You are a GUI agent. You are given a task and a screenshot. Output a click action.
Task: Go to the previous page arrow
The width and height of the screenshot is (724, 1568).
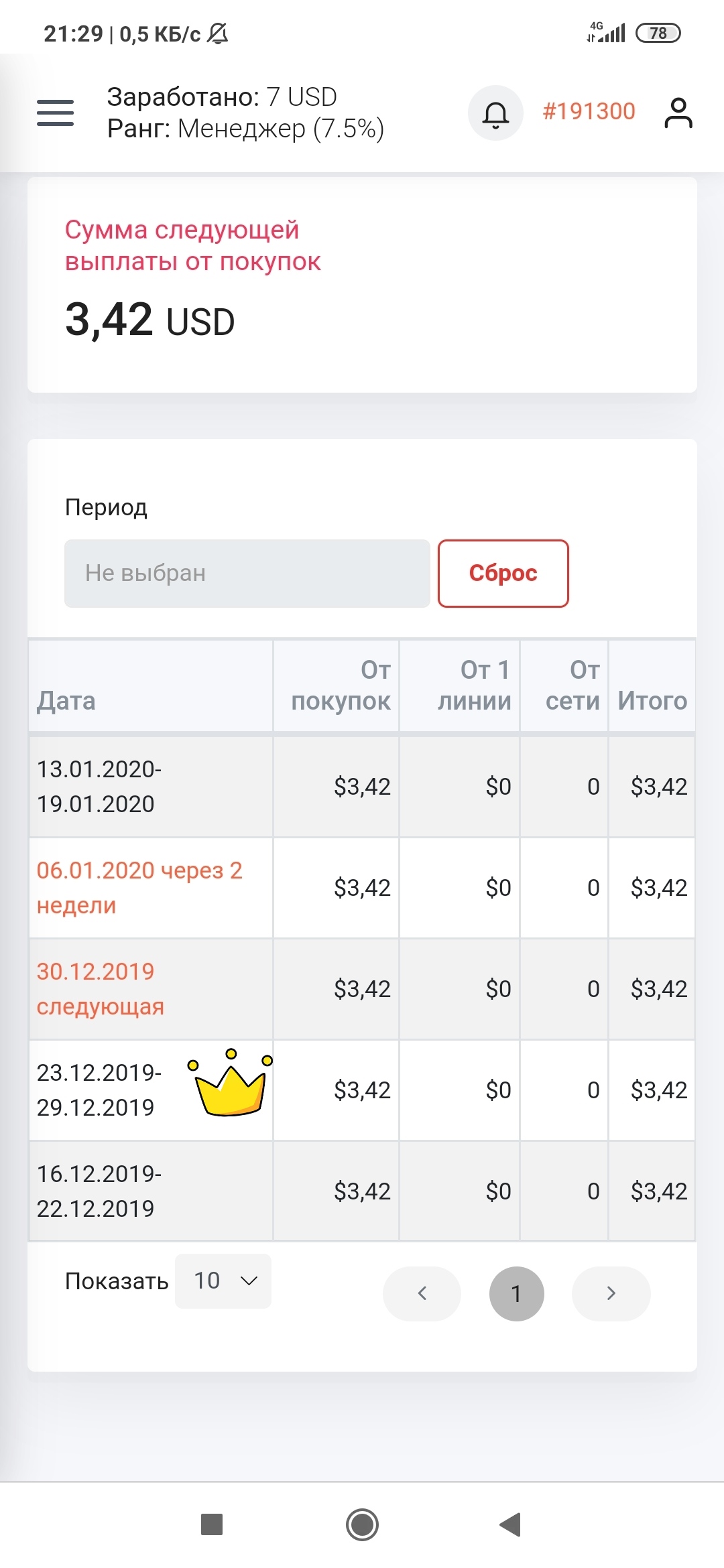pyautogui.click(x=422, y=1293)
